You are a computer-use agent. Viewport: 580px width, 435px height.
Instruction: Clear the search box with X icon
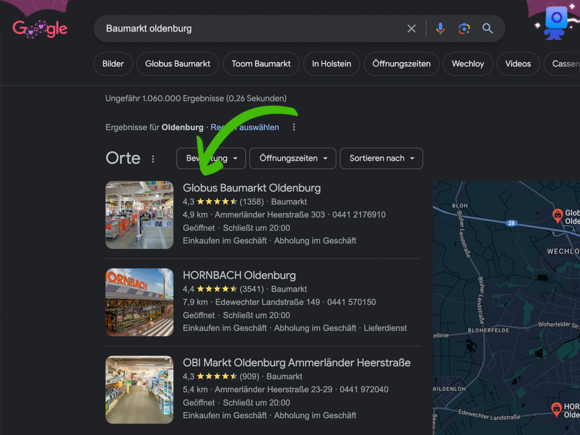(x=411, y=28)
